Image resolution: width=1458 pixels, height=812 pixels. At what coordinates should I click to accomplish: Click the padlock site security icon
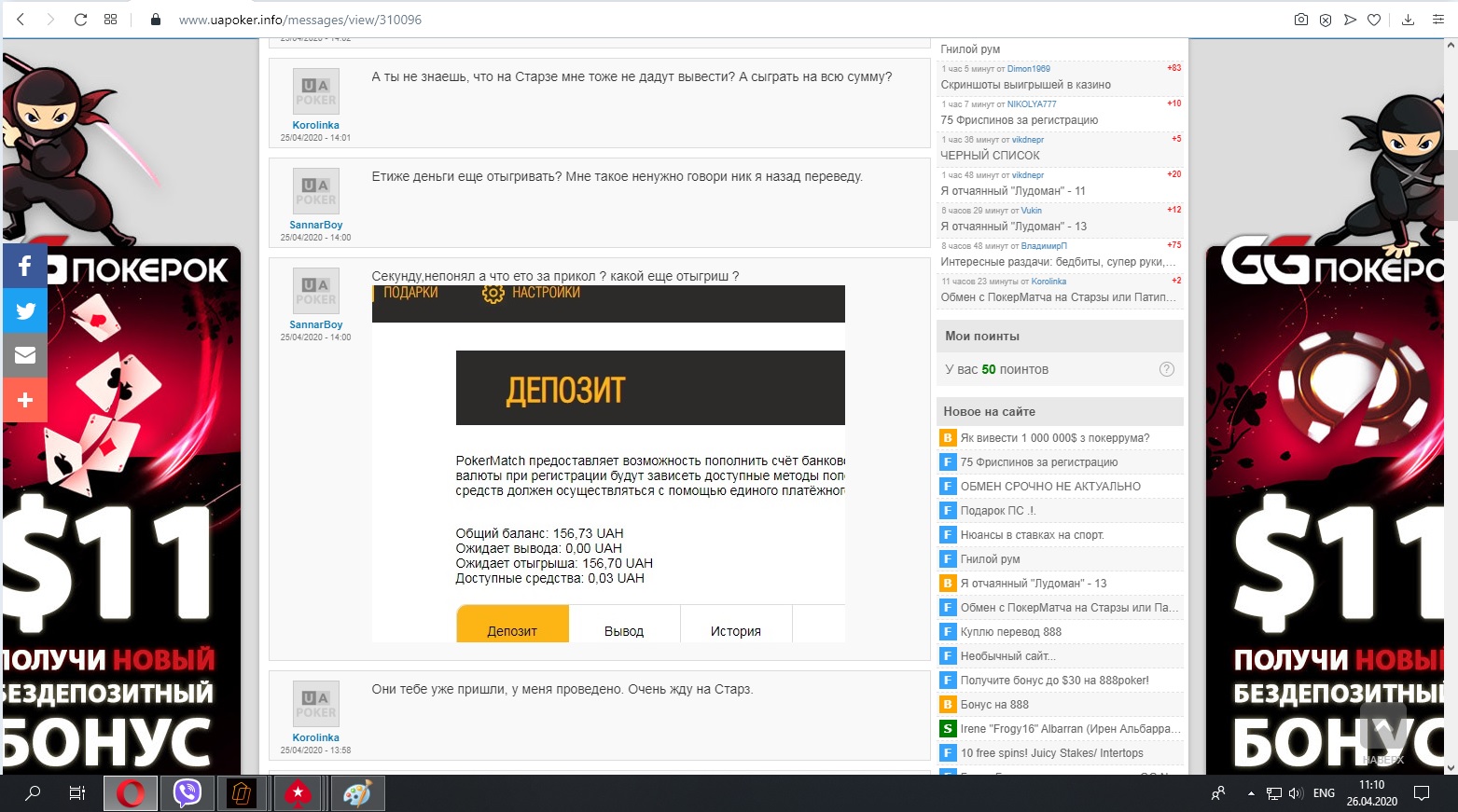(x=156, y=19)
